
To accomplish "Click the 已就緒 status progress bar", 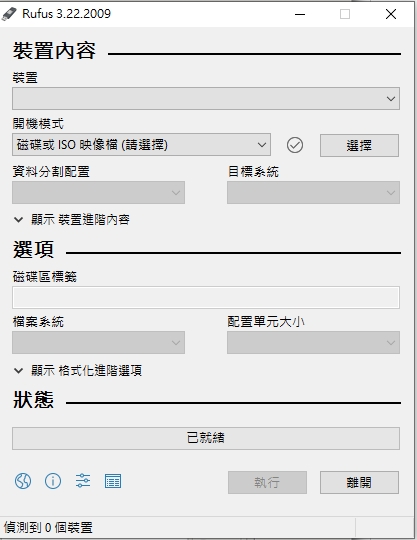I will point(206,438).
